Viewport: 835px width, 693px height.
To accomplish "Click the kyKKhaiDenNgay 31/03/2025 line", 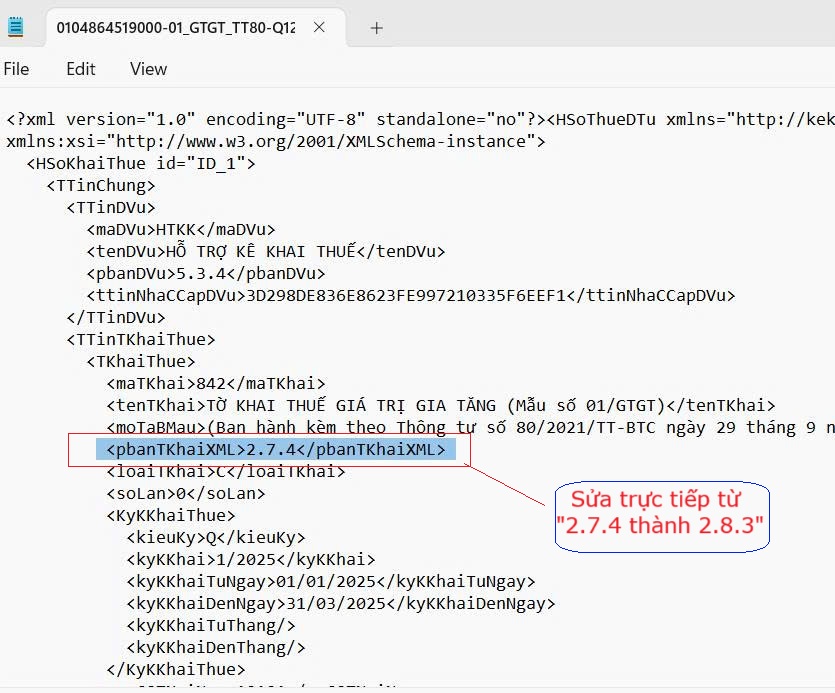I will tap(341, 604).
